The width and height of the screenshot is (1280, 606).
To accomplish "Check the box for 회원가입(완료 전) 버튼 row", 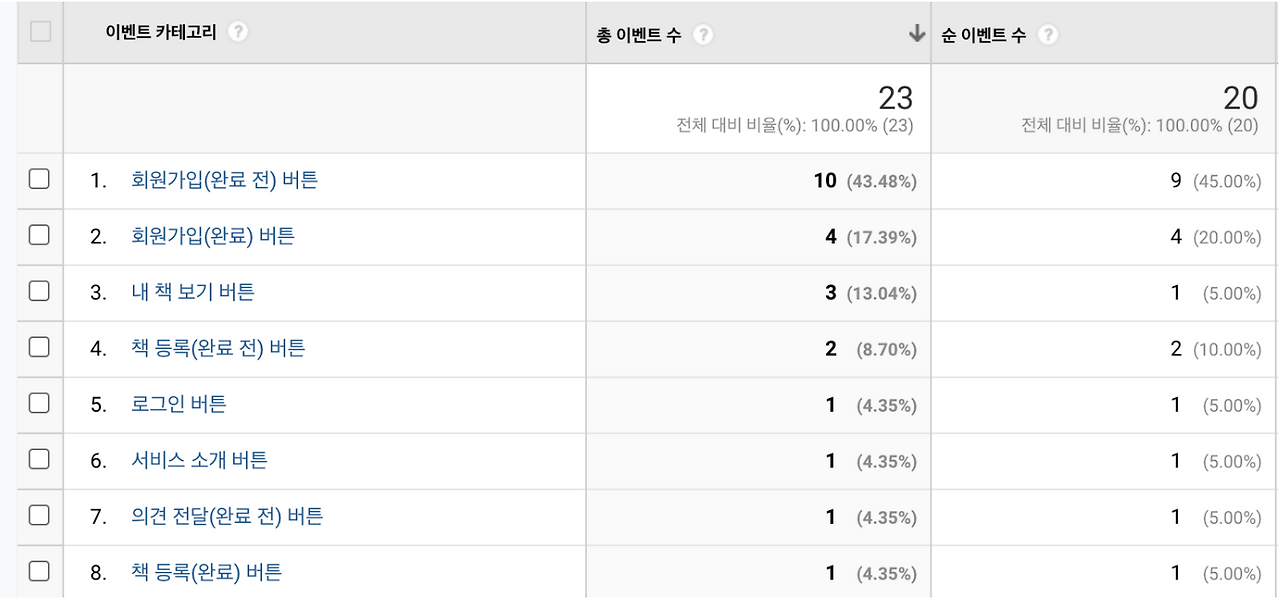I will coord(39,179).
